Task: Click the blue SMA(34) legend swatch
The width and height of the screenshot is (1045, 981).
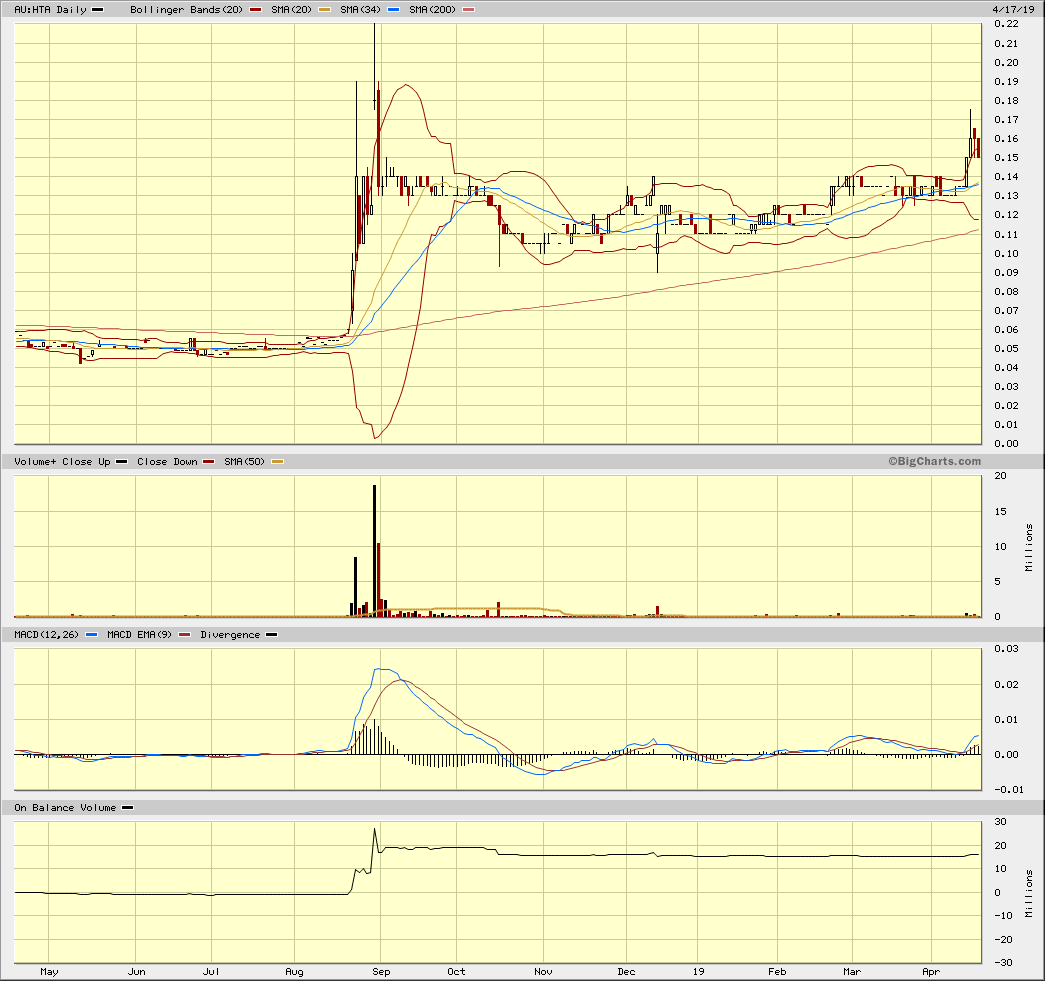Action: pyautogui.click(x=393, y=9)
